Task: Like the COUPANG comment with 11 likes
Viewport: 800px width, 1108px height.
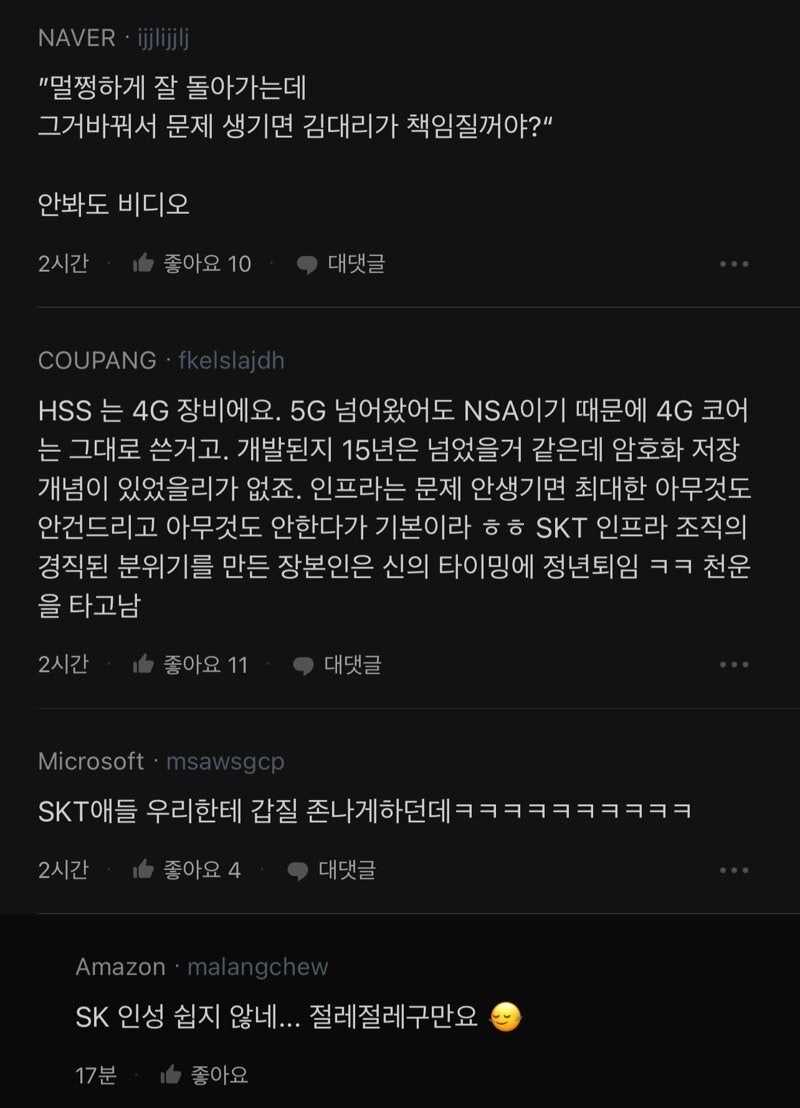Action: coord(143,664)
